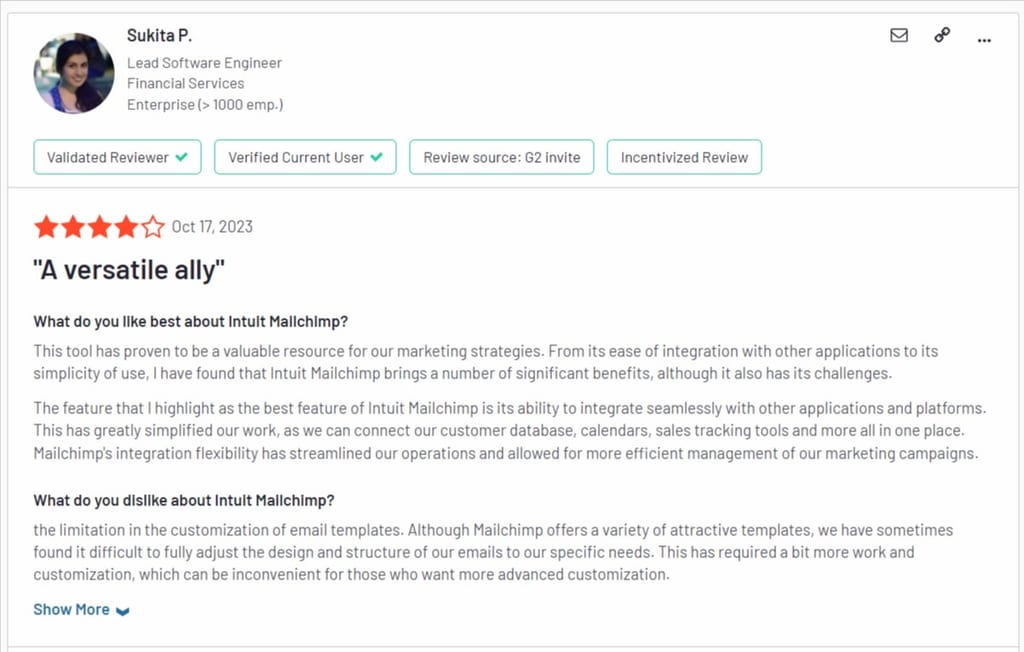Click the checkmark in Validated Reviewer badge
This screenshot has width=1024, height=652.
182,157
